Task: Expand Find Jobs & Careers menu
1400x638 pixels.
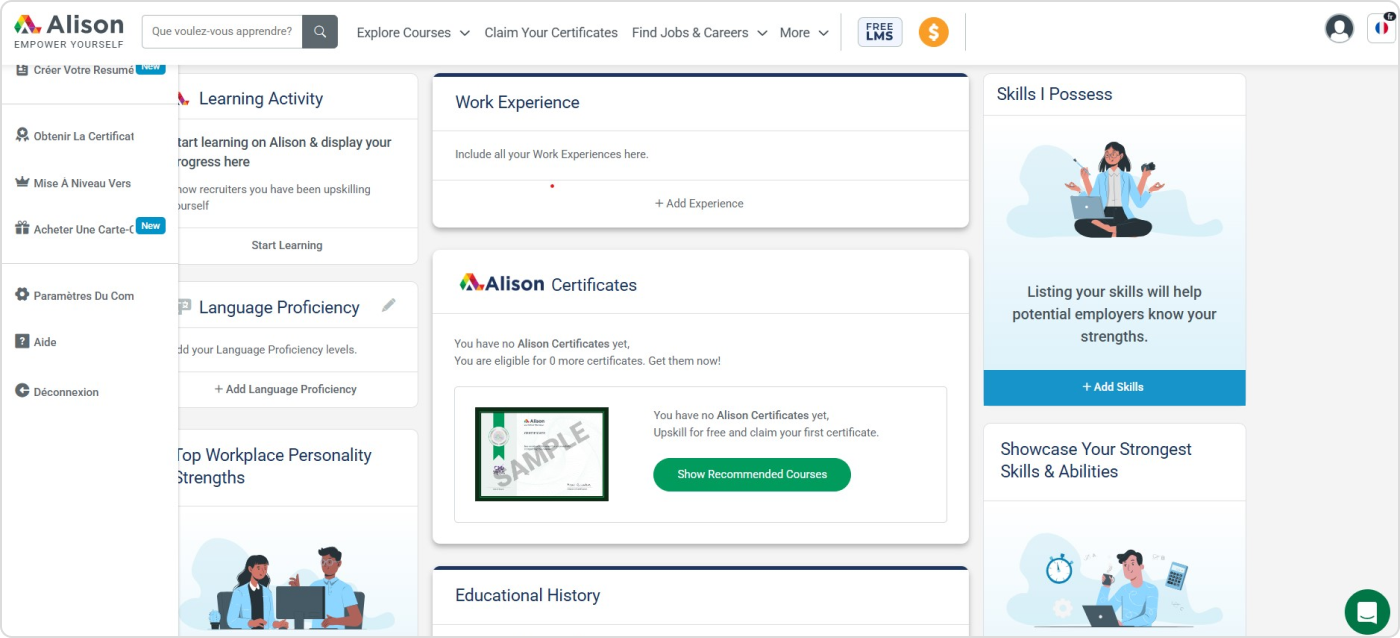Action: coord(699,33)
